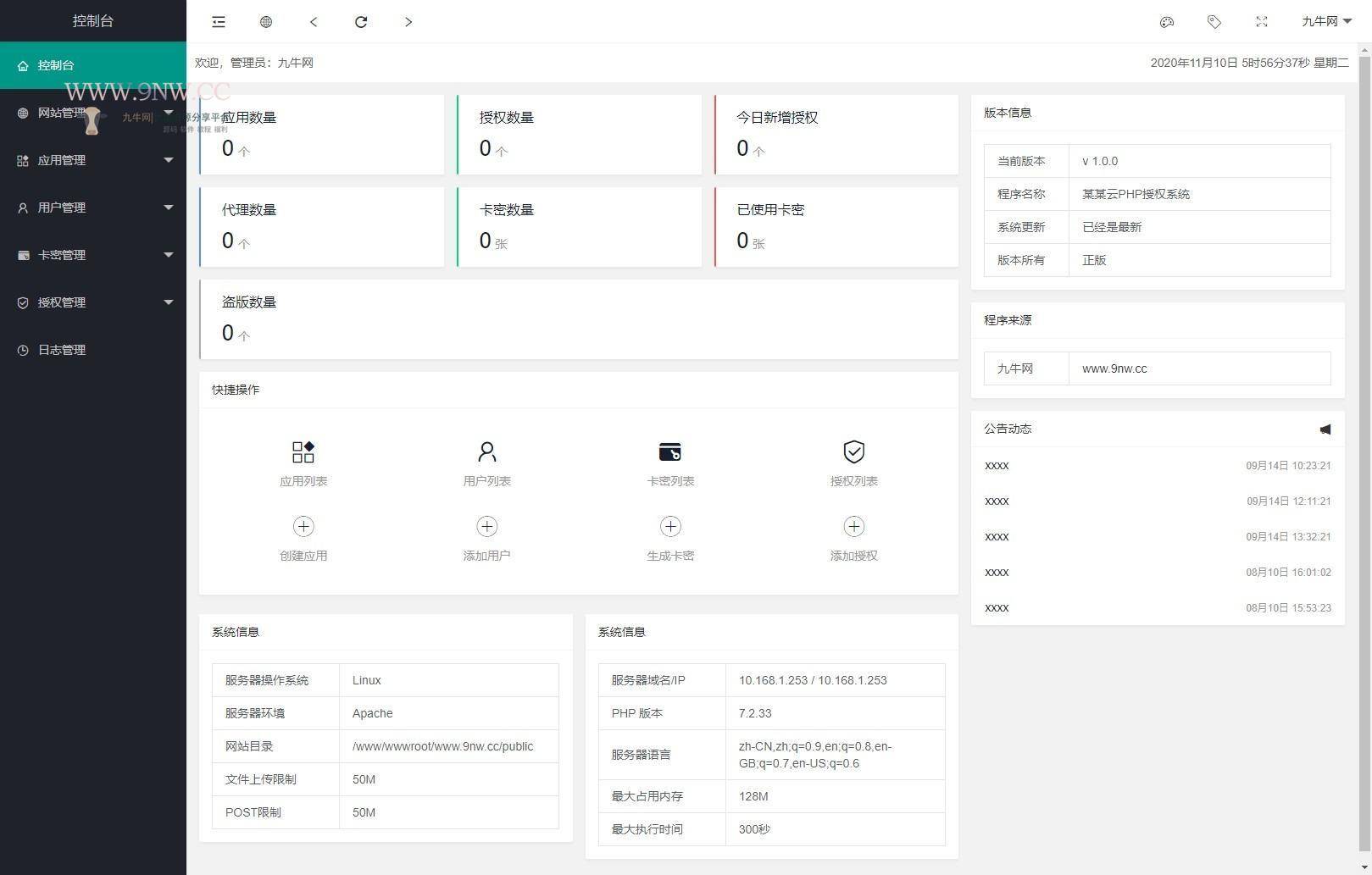This screenshot has width=1372, height=875.
Task: Click the plus icon for 添加授权
Action: pyautogui.click(x=853, y=526)
